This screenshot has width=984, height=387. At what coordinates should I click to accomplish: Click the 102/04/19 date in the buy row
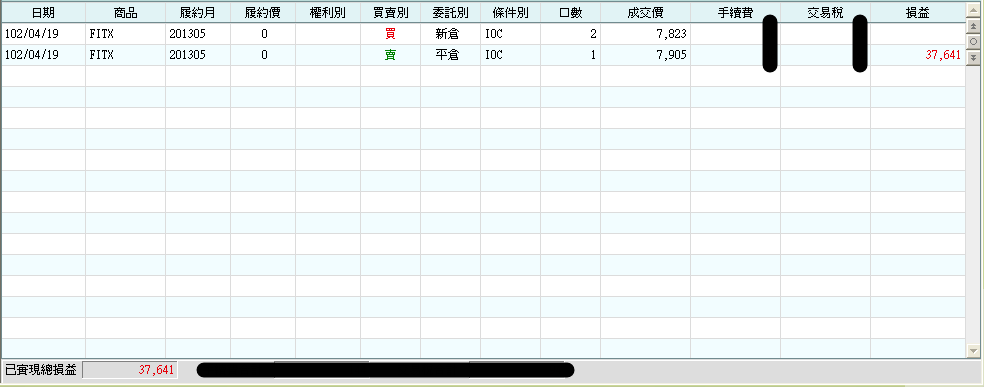click(x=43, y=34)
